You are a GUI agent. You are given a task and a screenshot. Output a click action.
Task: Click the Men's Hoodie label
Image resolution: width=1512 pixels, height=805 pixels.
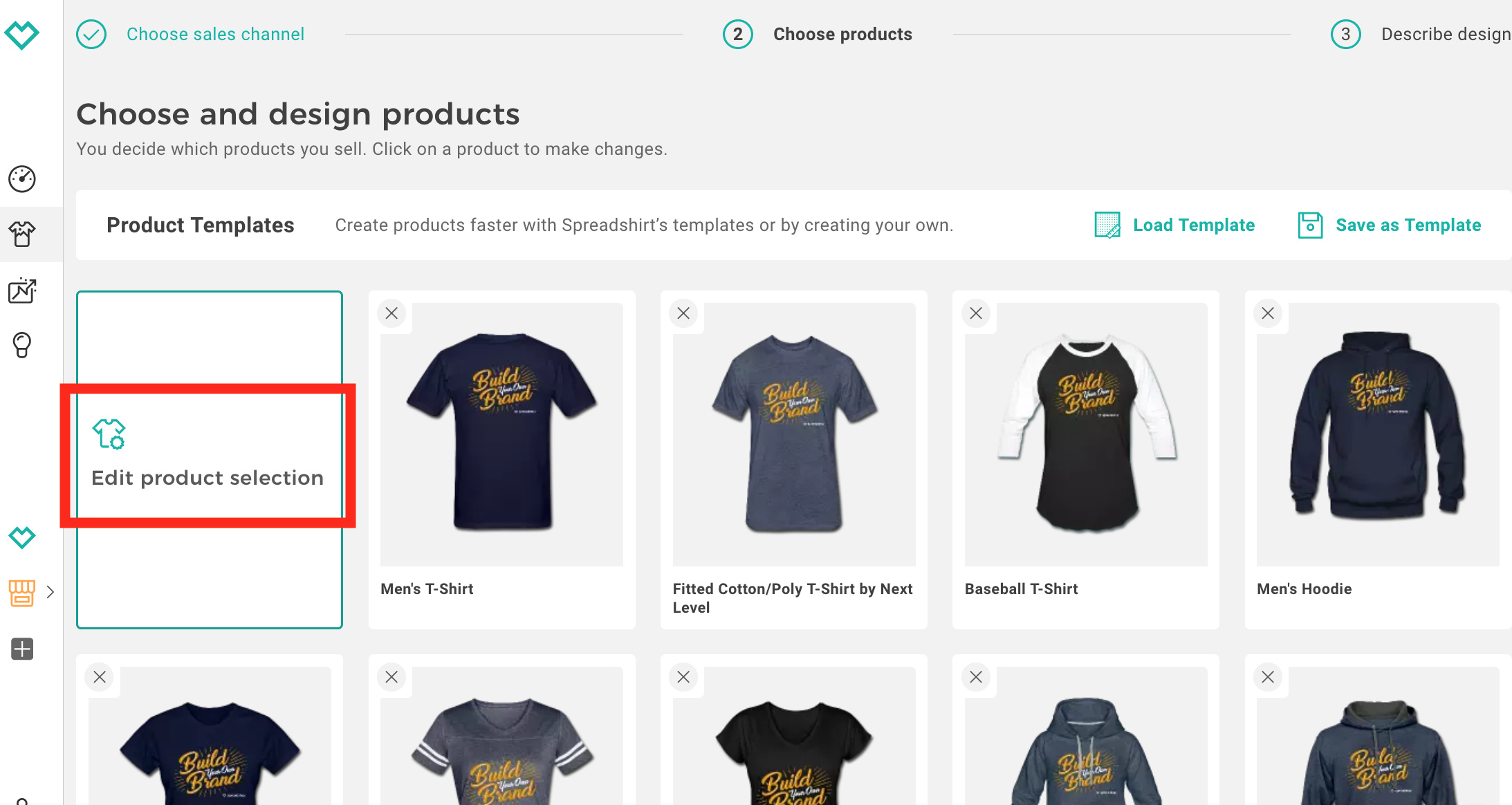pos(1304,589)
